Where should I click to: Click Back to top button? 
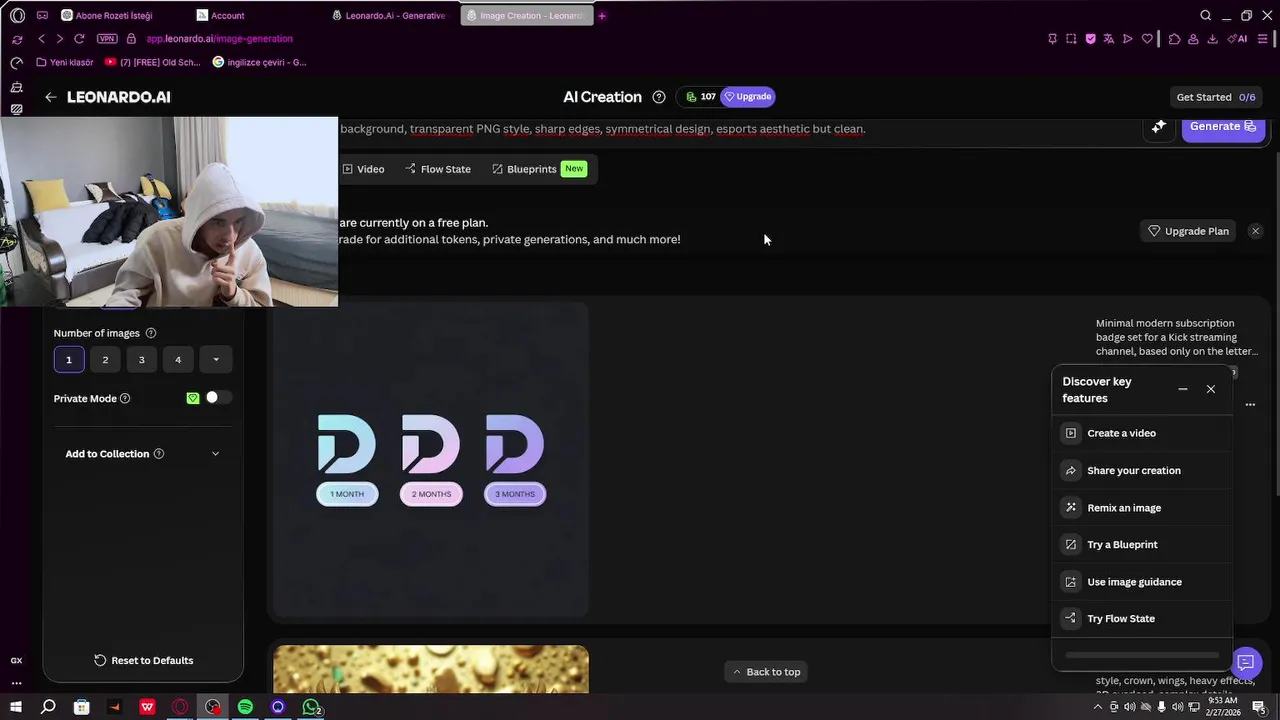(766, 672)
